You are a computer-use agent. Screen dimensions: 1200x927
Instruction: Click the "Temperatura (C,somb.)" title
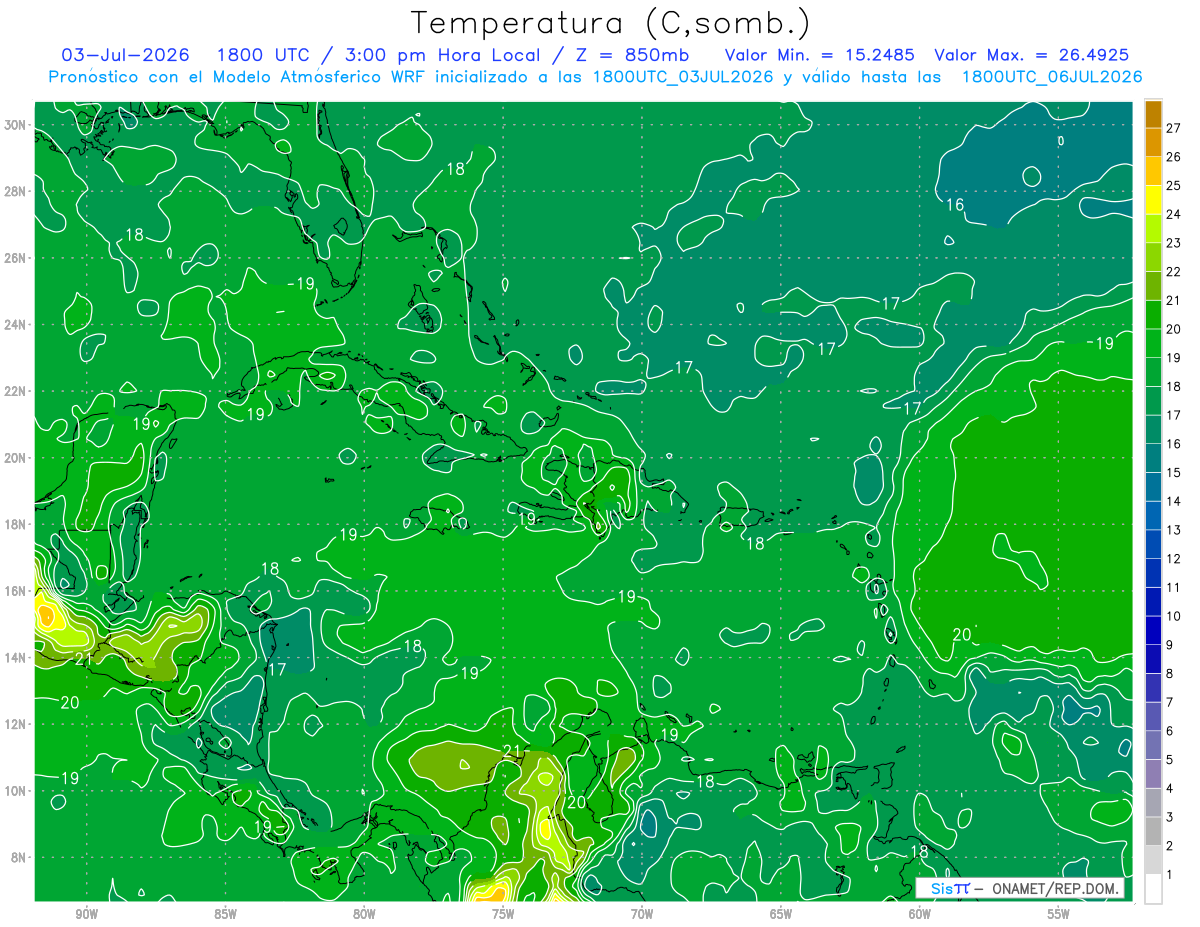click(610, 23)
